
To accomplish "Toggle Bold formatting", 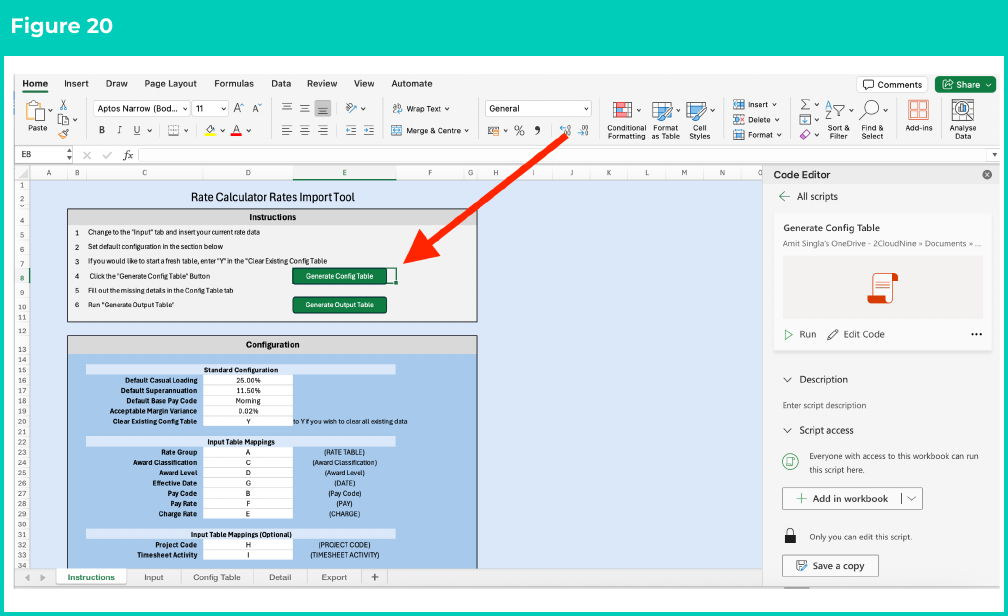I will pos(102,130).
